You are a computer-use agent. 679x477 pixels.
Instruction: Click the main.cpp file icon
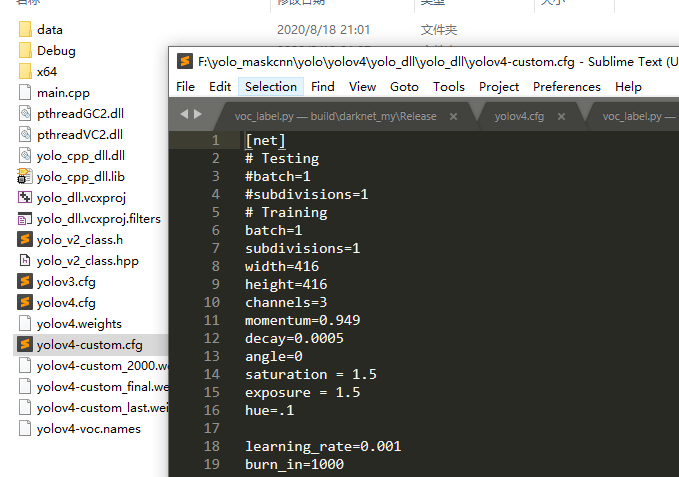point(25,93)
